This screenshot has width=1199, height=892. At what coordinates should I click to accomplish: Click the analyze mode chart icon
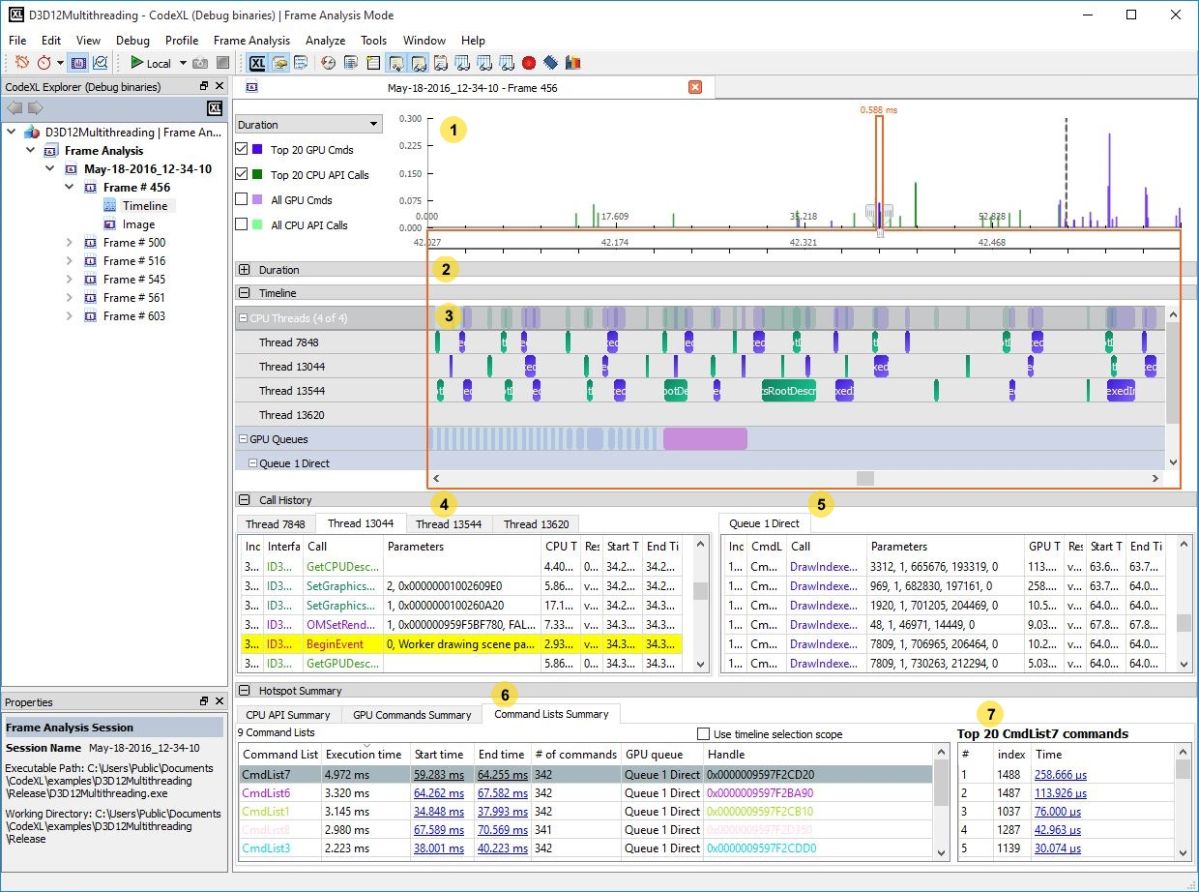click(x=100, y=63)
